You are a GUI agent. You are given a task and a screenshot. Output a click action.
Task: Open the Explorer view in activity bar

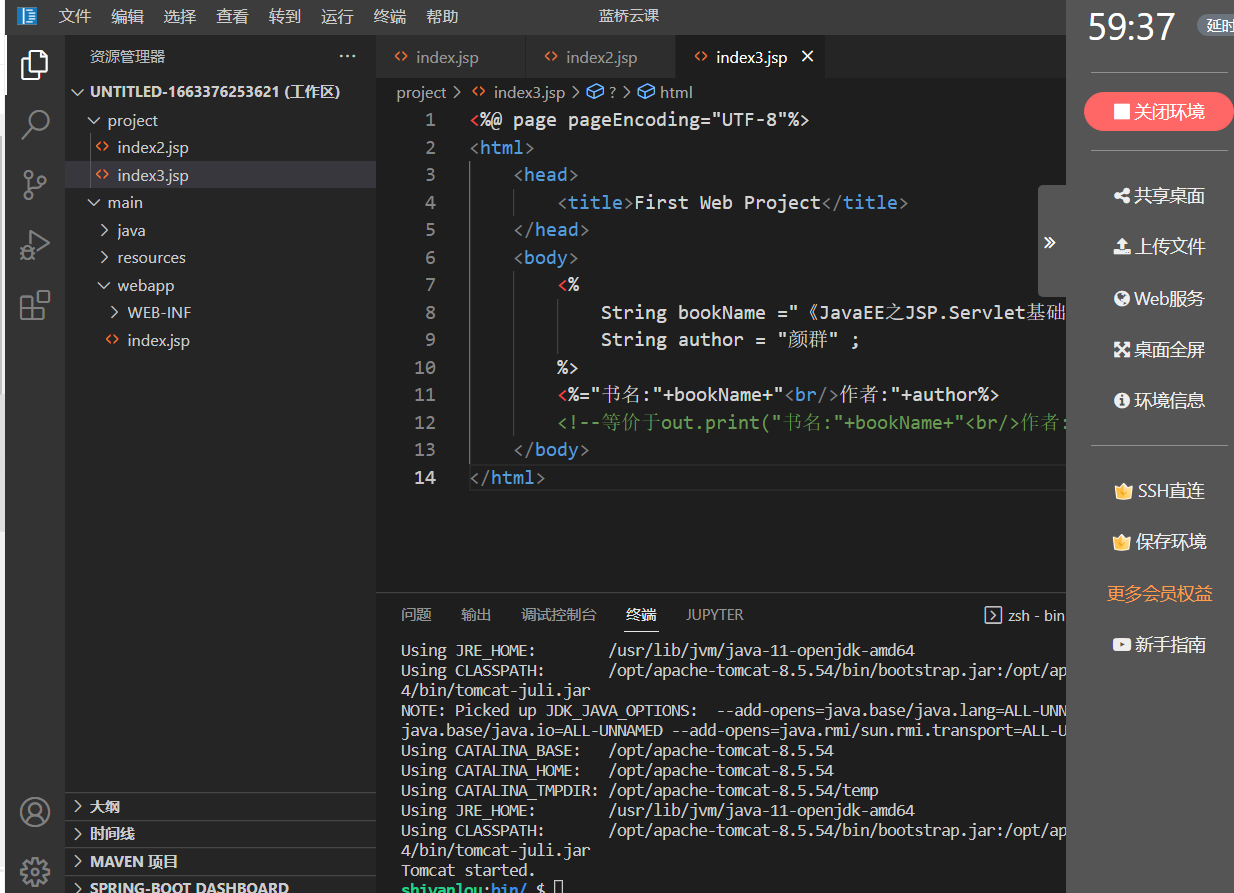pyautogui.click(x=35, y=65)
